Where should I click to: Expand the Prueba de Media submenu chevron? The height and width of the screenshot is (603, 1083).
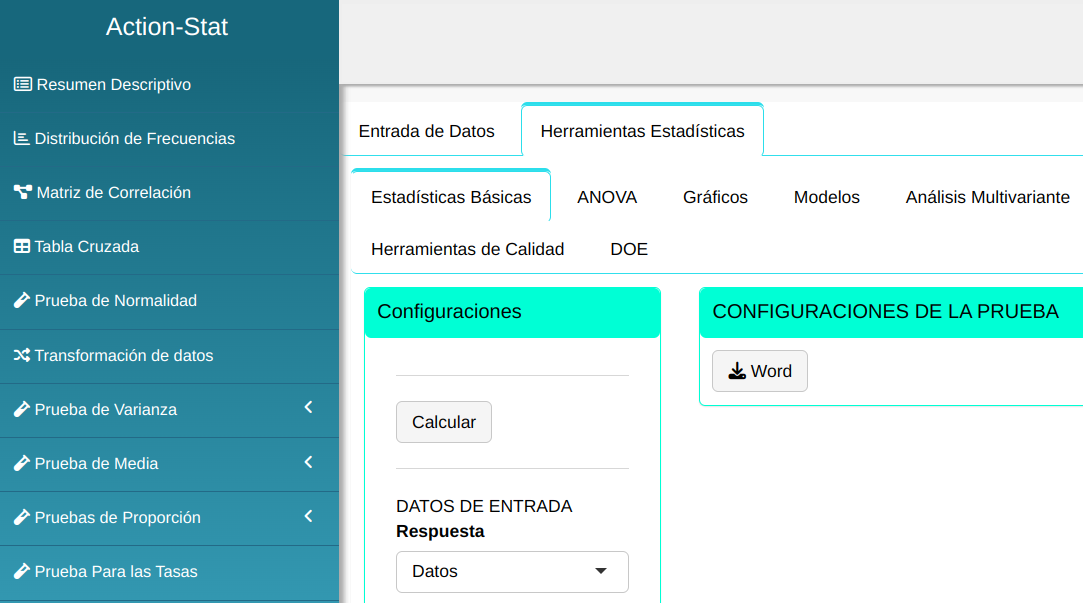coord(309,462)
